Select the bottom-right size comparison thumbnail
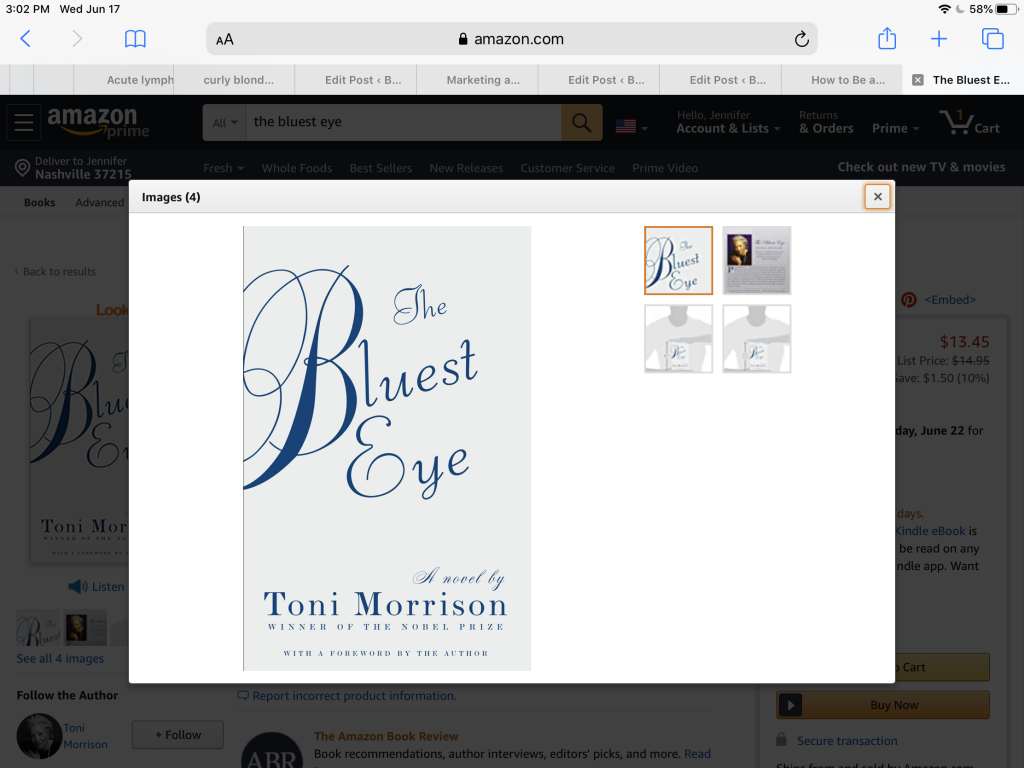The image size is (1024, 768). click(756, 339)
